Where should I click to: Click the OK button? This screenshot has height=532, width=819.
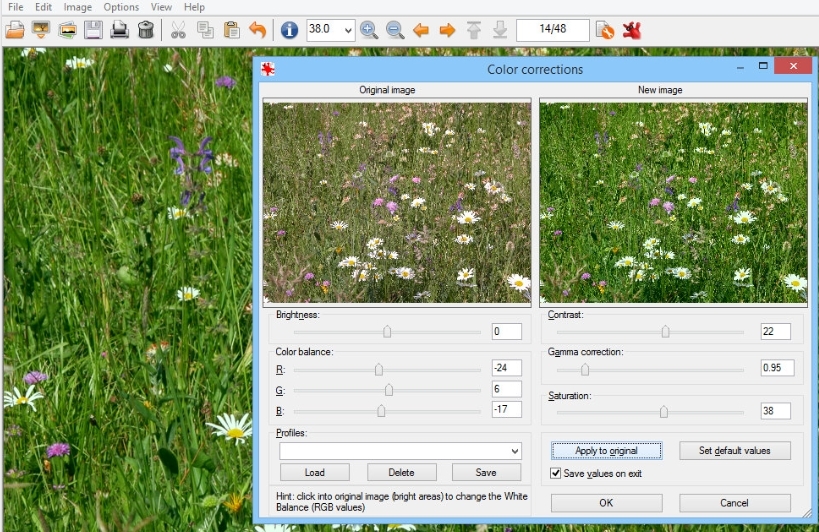pos(606,503)
